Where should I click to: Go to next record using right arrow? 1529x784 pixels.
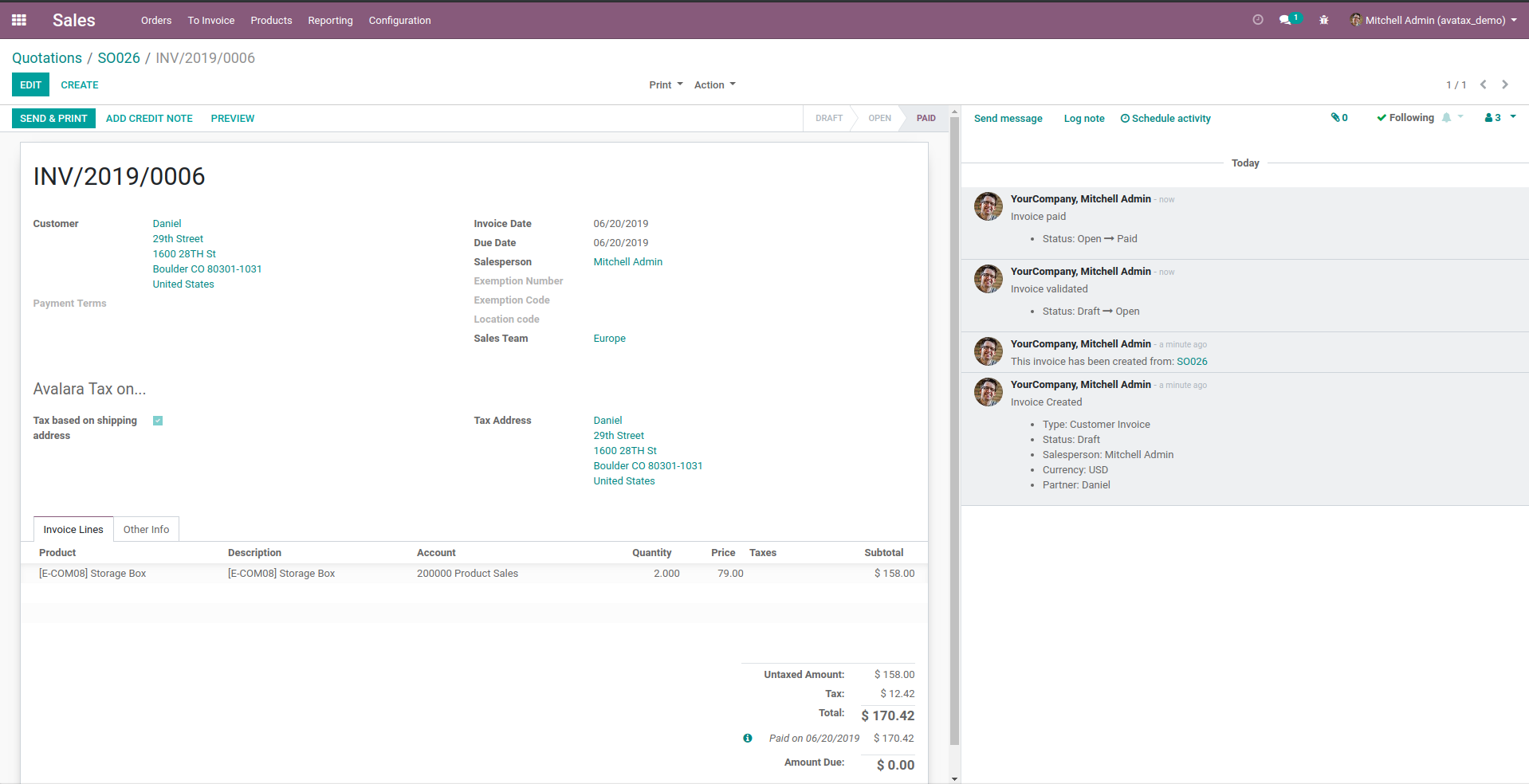tap(1505, 84)
